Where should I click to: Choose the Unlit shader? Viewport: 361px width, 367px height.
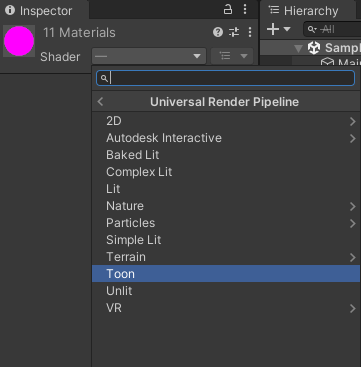tap(226, 291)
